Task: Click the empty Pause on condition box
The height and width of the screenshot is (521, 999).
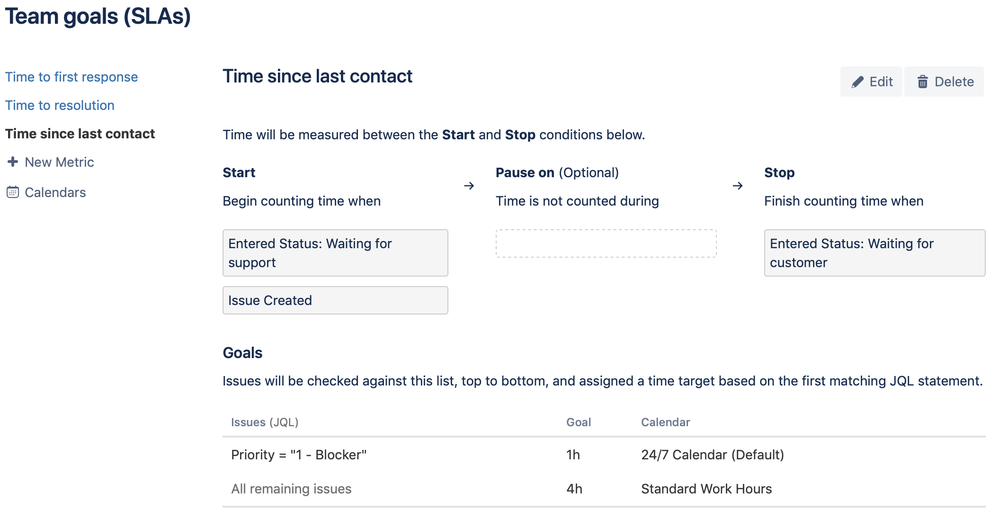Action: 606,243
